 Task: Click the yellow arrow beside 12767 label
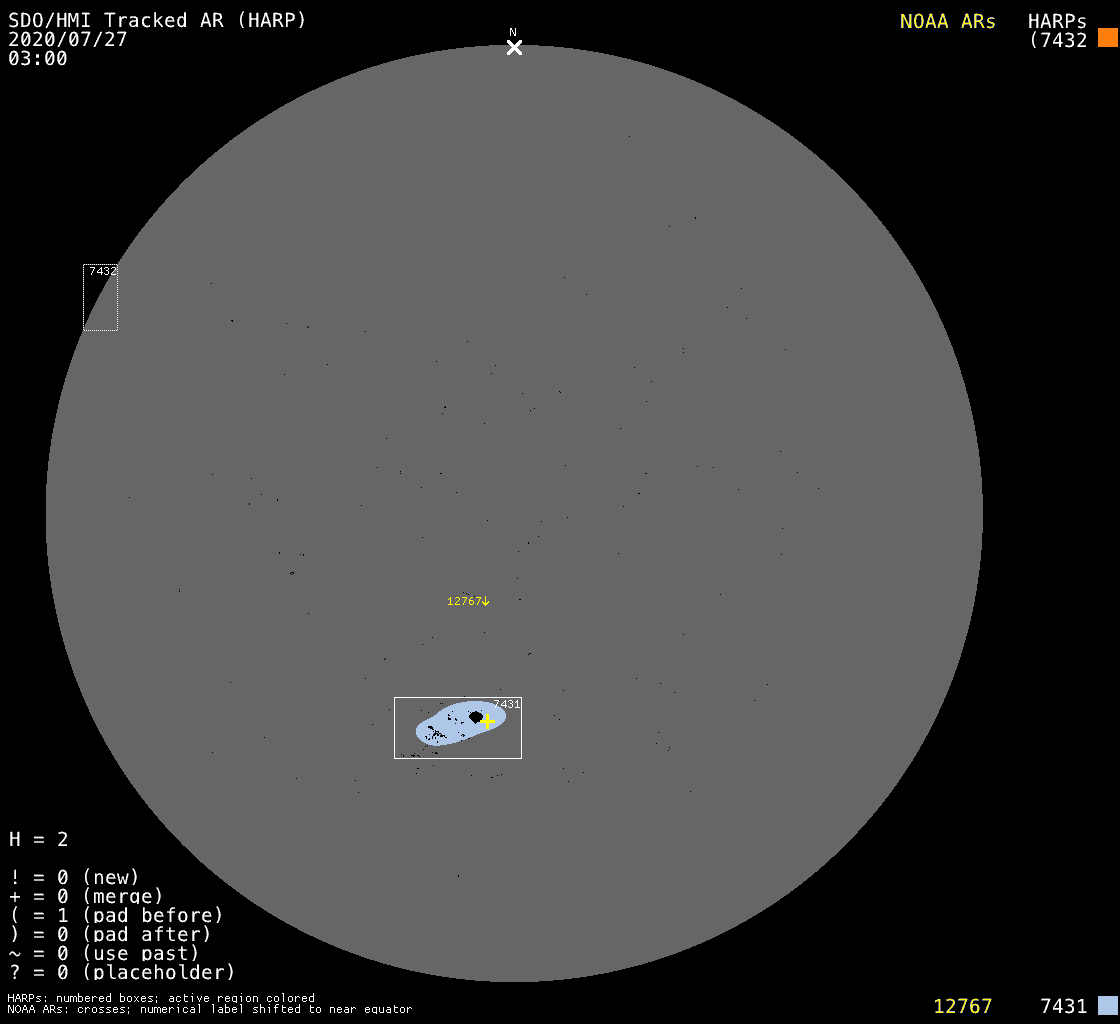[x=486, y=601]
